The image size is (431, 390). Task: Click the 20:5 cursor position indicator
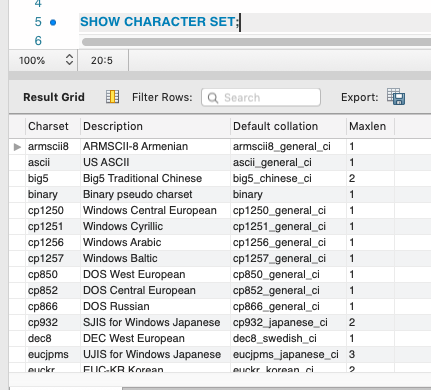(102, 60)
